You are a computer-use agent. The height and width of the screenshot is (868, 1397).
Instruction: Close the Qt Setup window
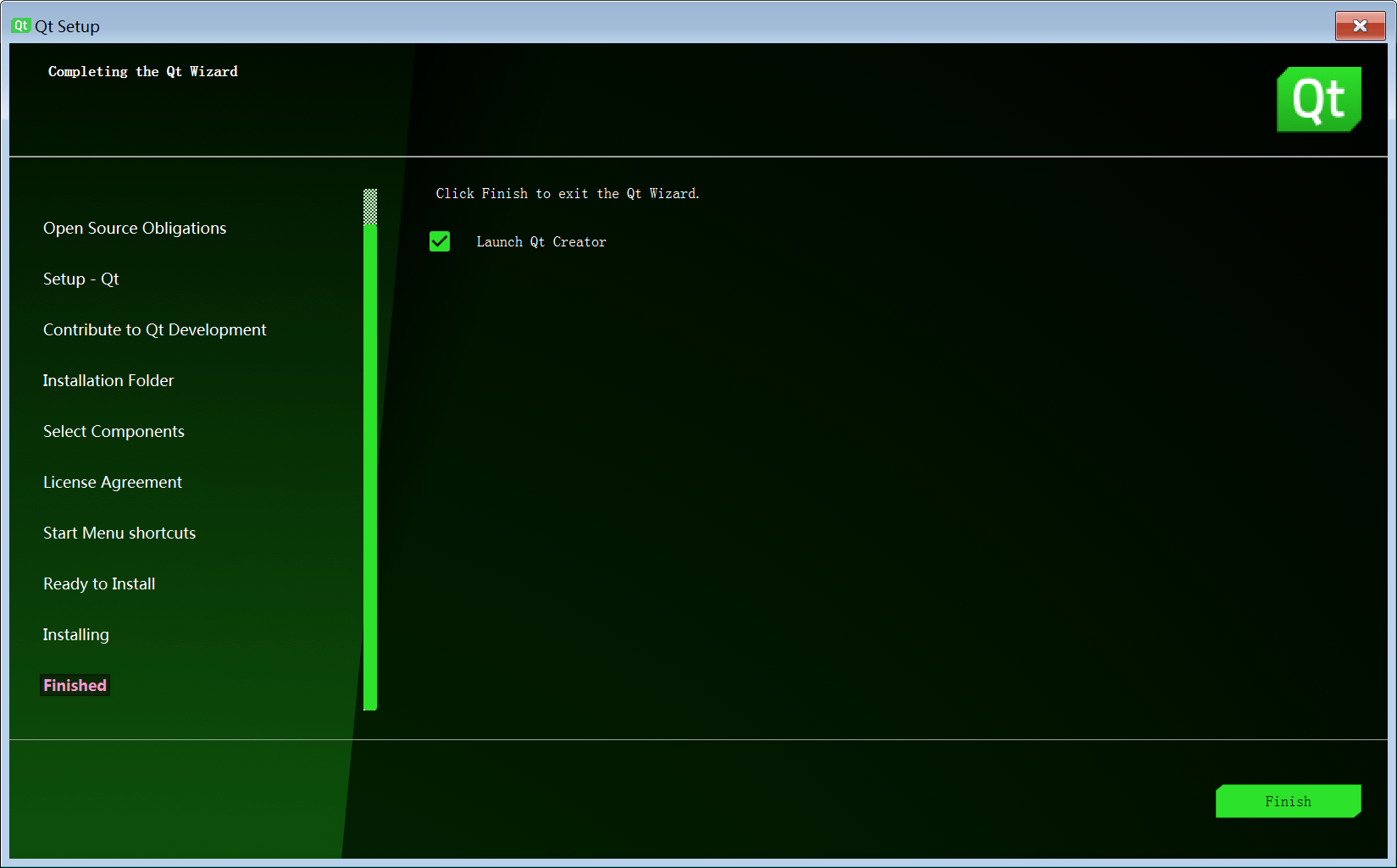click(1360, 25)
